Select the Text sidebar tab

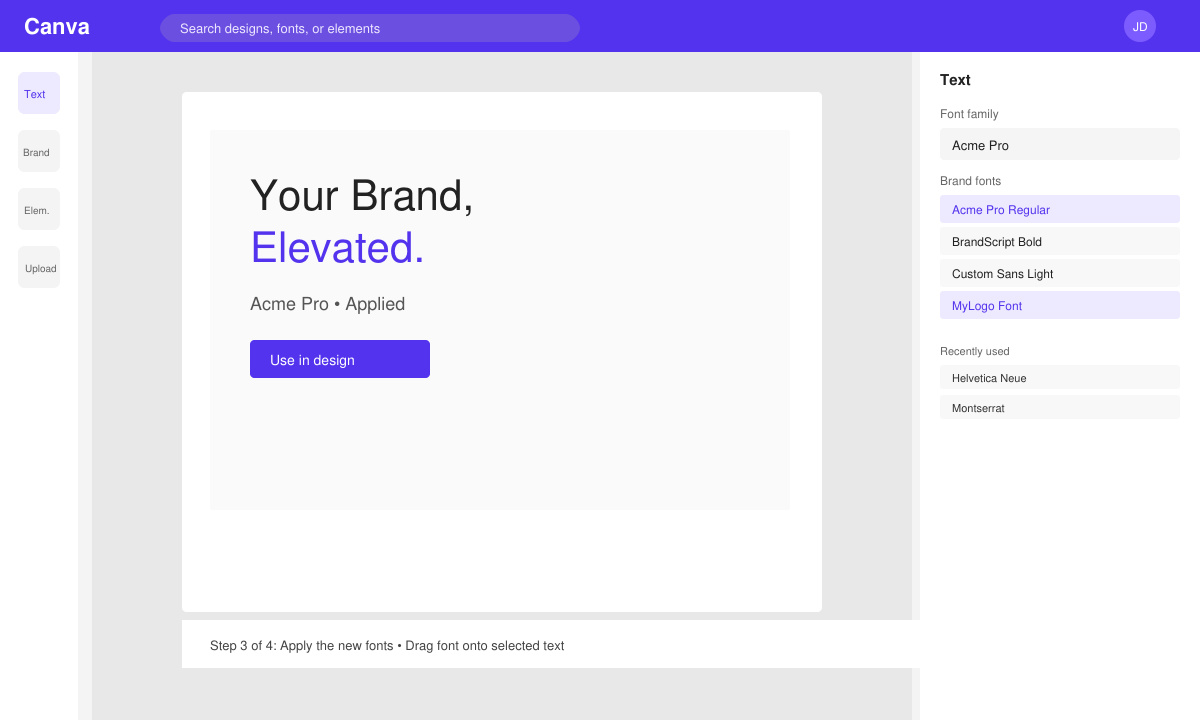click(39, 93)
